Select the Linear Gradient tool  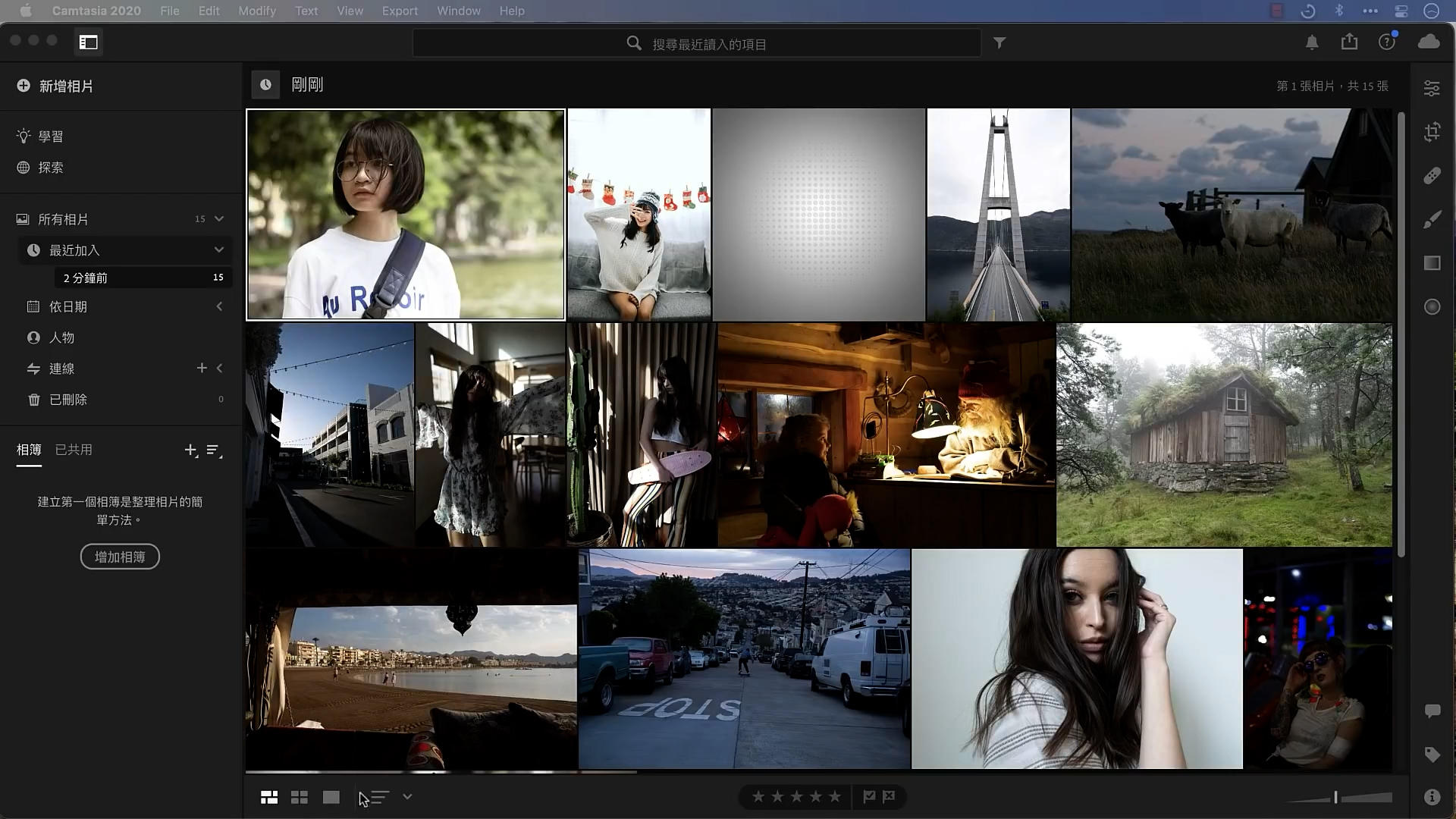pyautogui.click(x=1432, y=263)
